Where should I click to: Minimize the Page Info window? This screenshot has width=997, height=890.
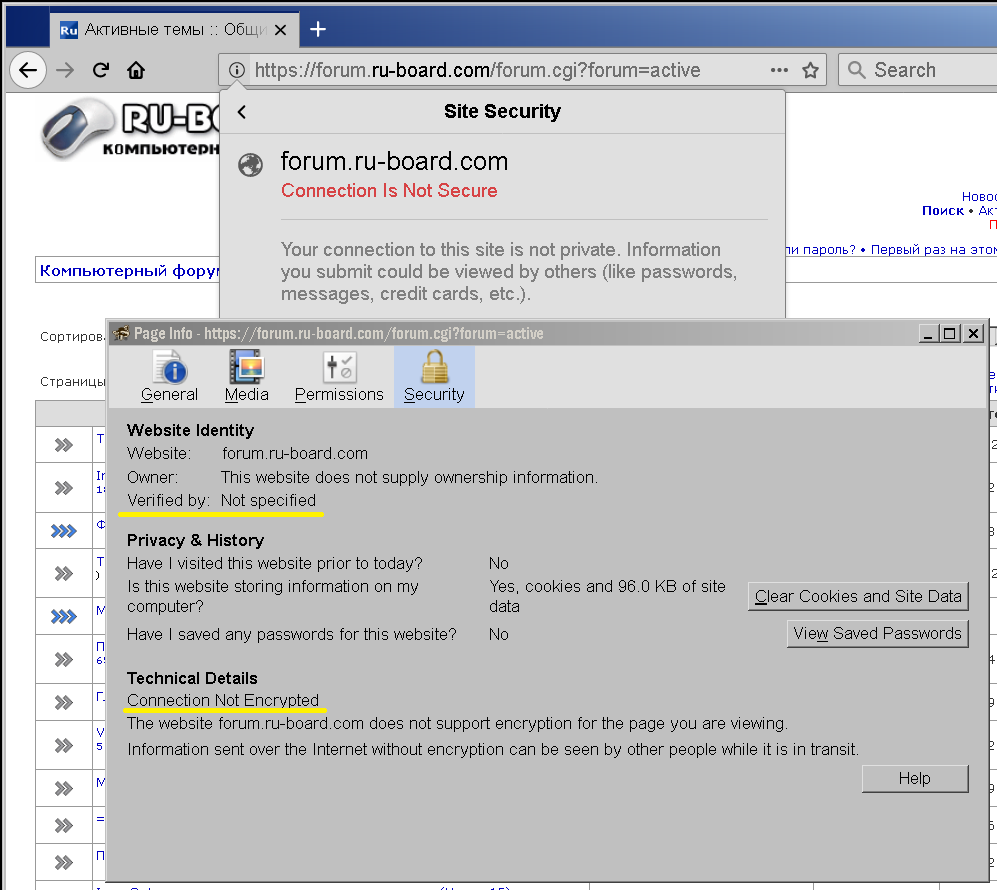tap(928, 334)
